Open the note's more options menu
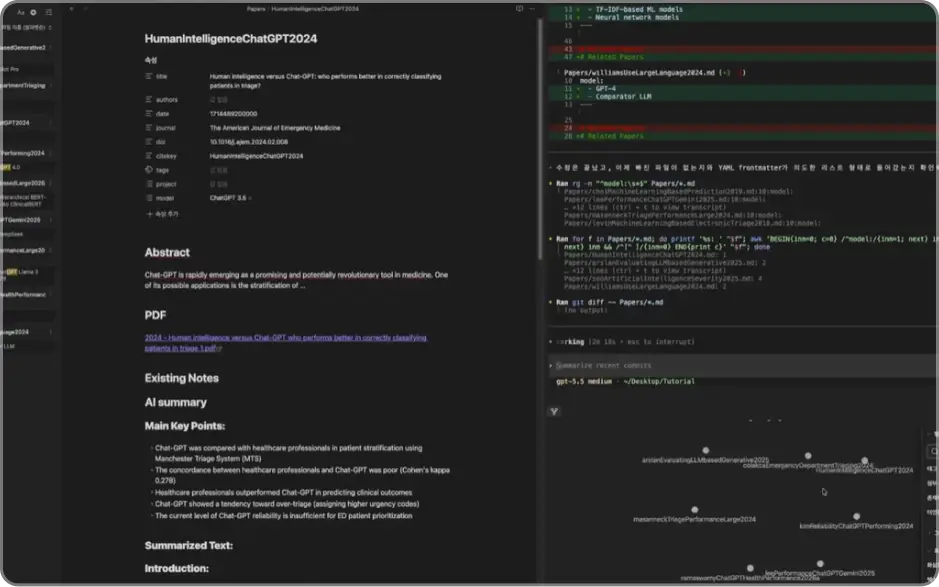 532,9
